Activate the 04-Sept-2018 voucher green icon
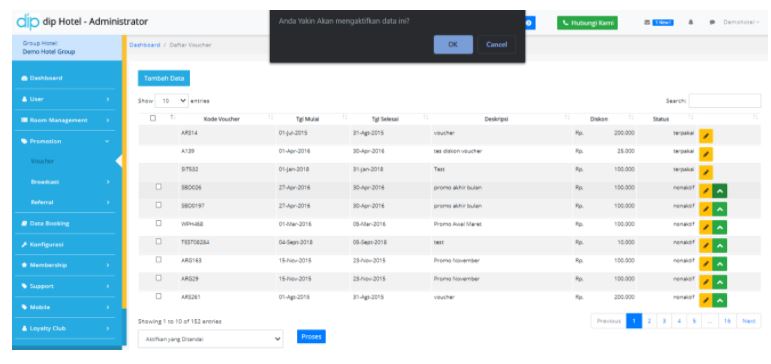Viewport: 771px width, 364px height. 720,245
